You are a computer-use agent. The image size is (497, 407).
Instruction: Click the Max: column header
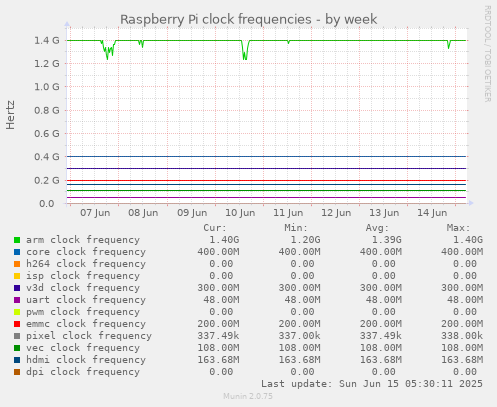(458, 228)
